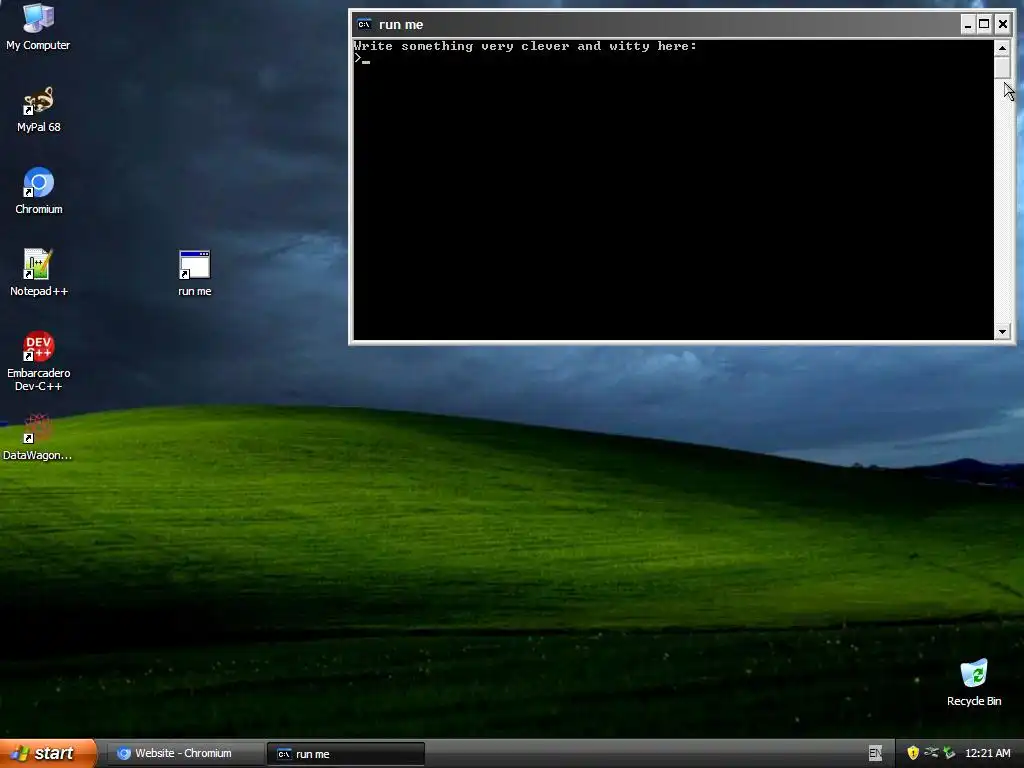Screen dimensions: 1024x768
Task: Click the security shield tray icon
Action: 913,753
